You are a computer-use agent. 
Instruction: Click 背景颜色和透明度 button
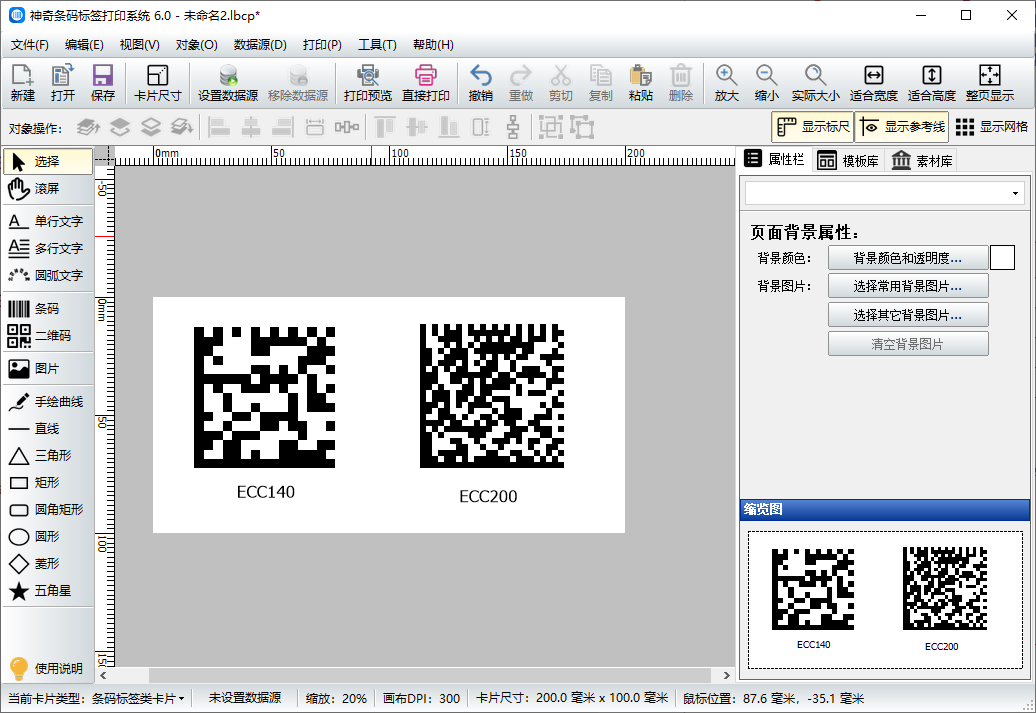pyautogui.click(x=908, y=258)
